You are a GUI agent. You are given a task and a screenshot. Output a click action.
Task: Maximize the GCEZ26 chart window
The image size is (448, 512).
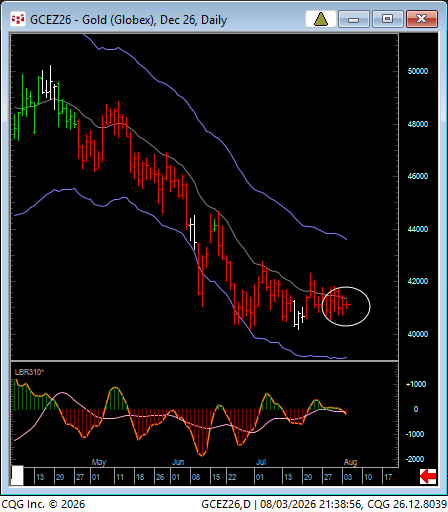[387, 19]
